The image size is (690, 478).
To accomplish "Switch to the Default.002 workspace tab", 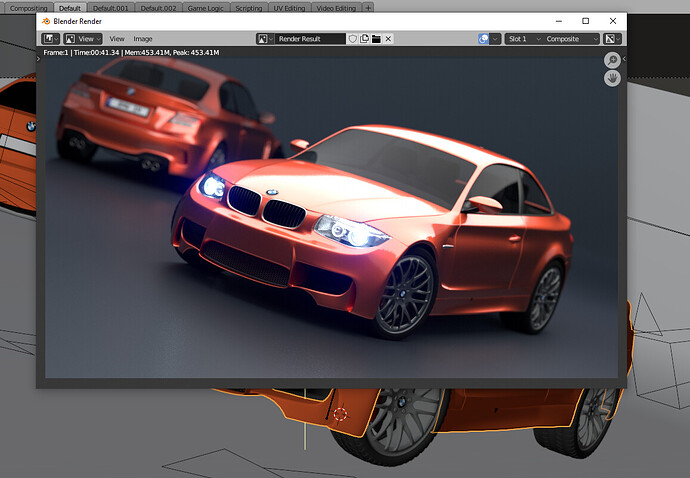I will tap(158, 8).
